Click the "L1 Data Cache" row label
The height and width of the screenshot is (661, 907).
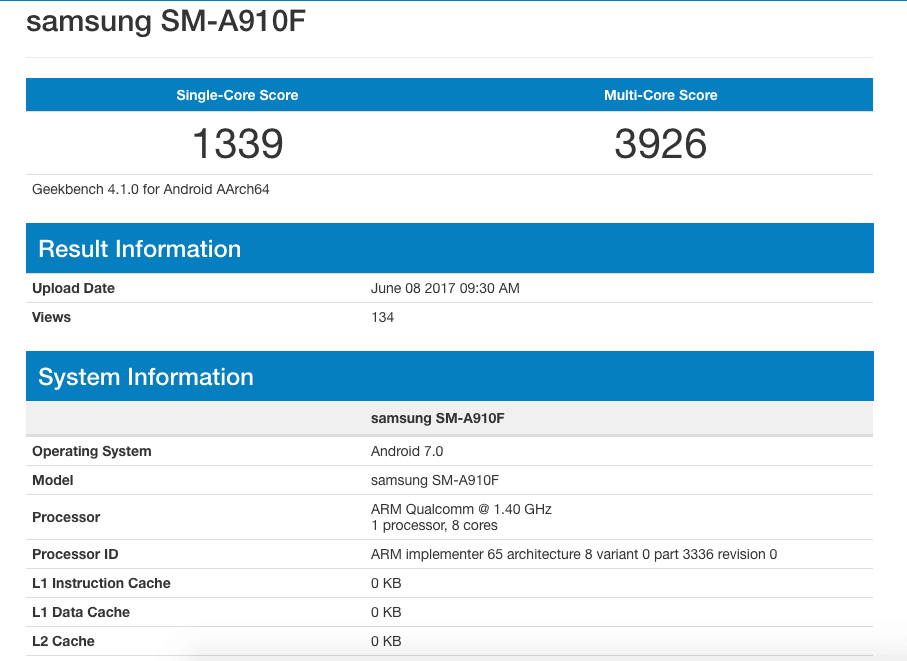click(81, 612)
